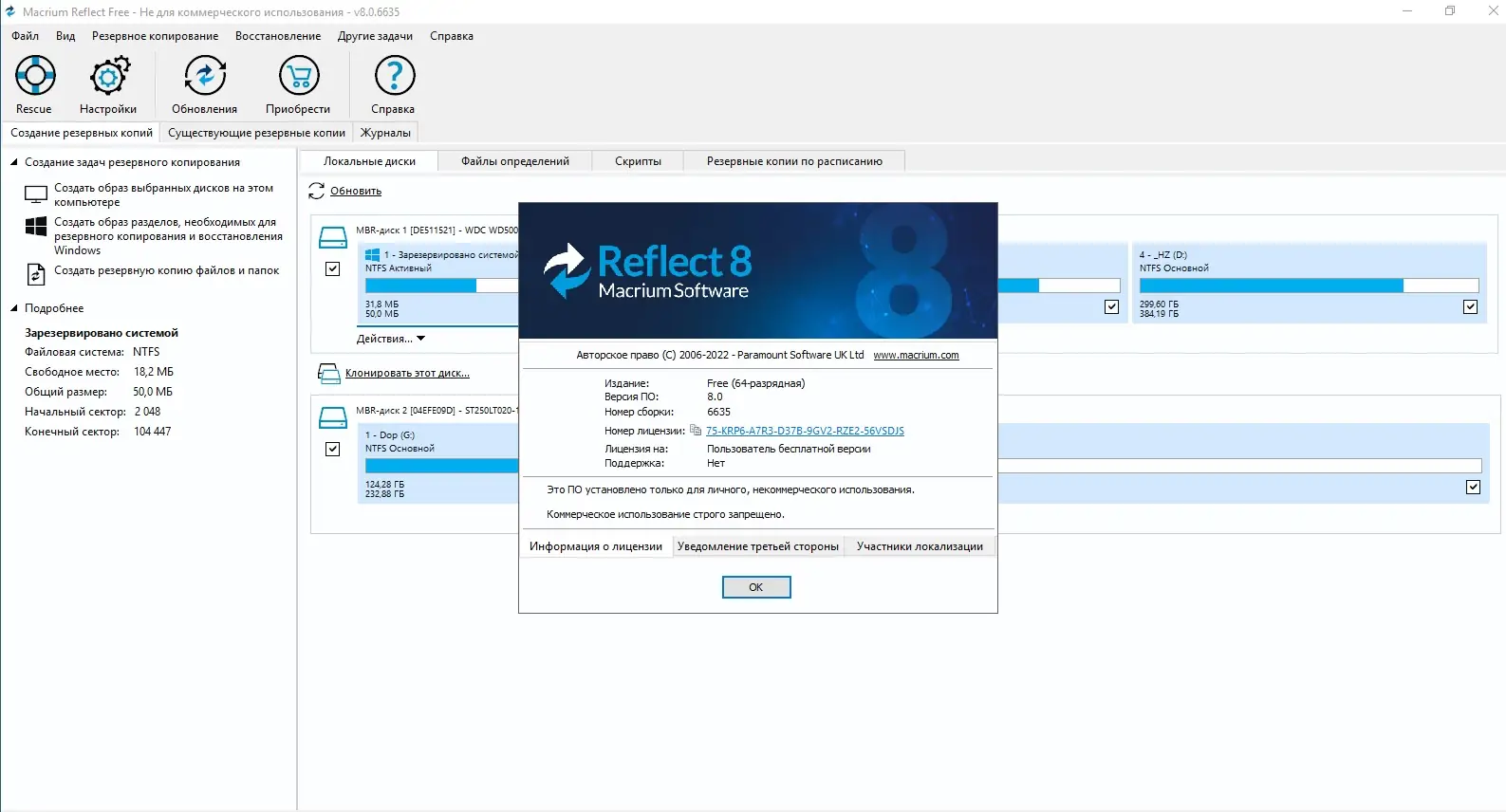Click the license number link
The image size is (1506, 812).
(x=805, y=431)
